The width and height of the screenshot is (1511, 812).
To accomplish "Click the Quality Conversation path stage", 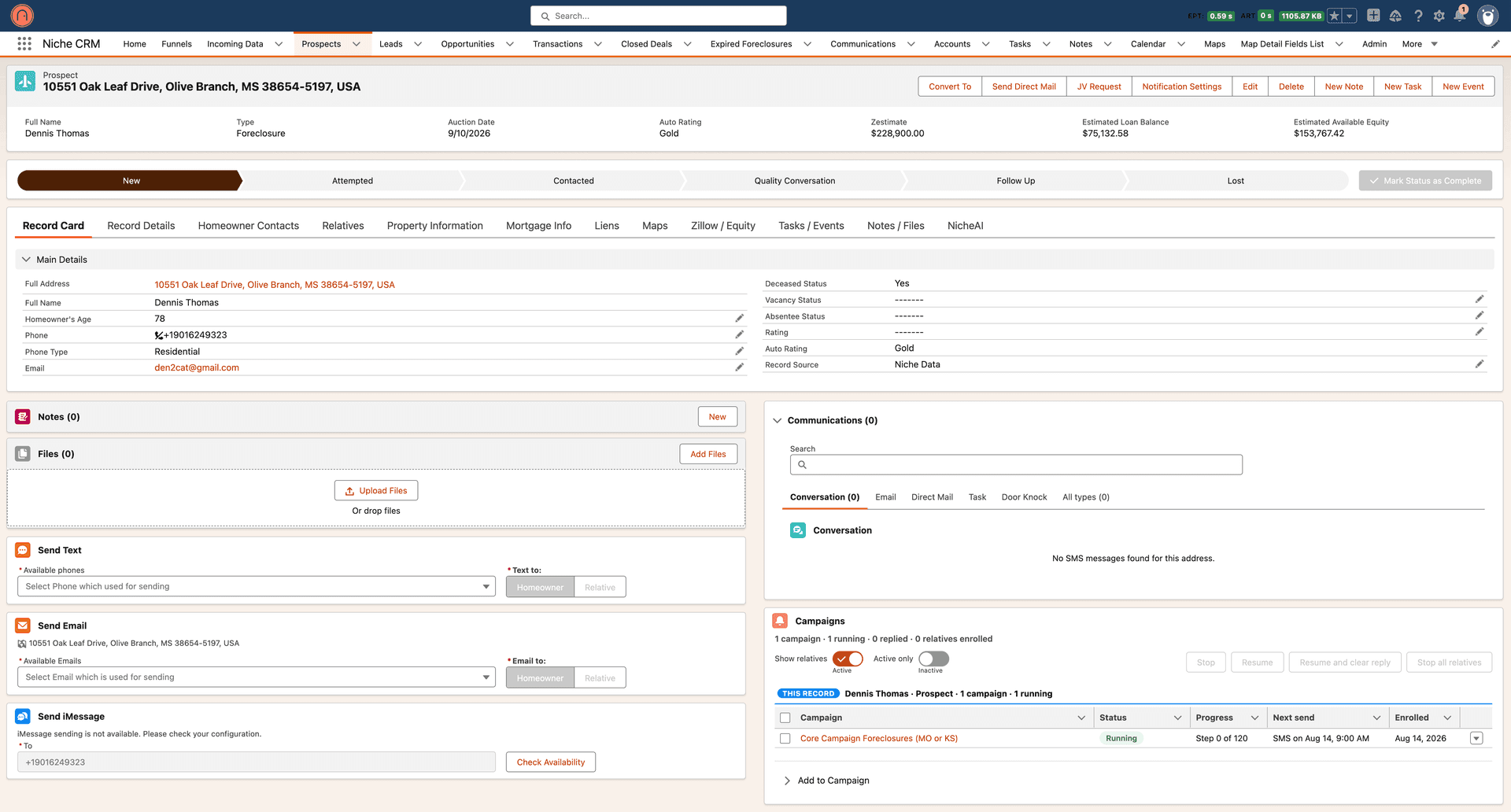I will 794,181.
